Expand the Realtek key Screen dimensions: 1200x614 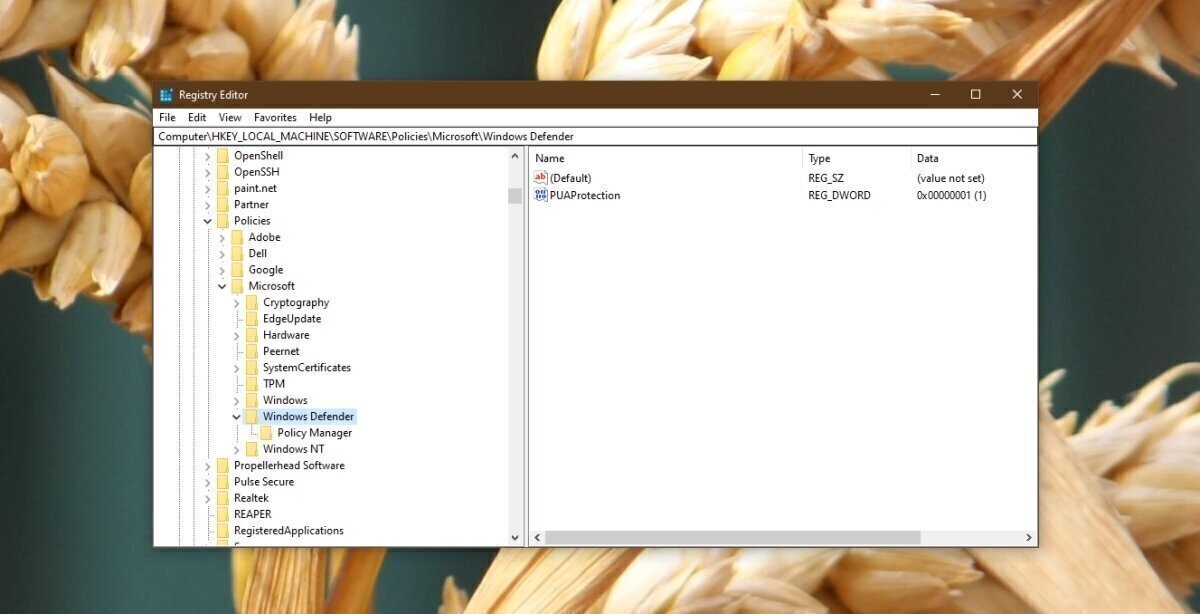(207, 497)
